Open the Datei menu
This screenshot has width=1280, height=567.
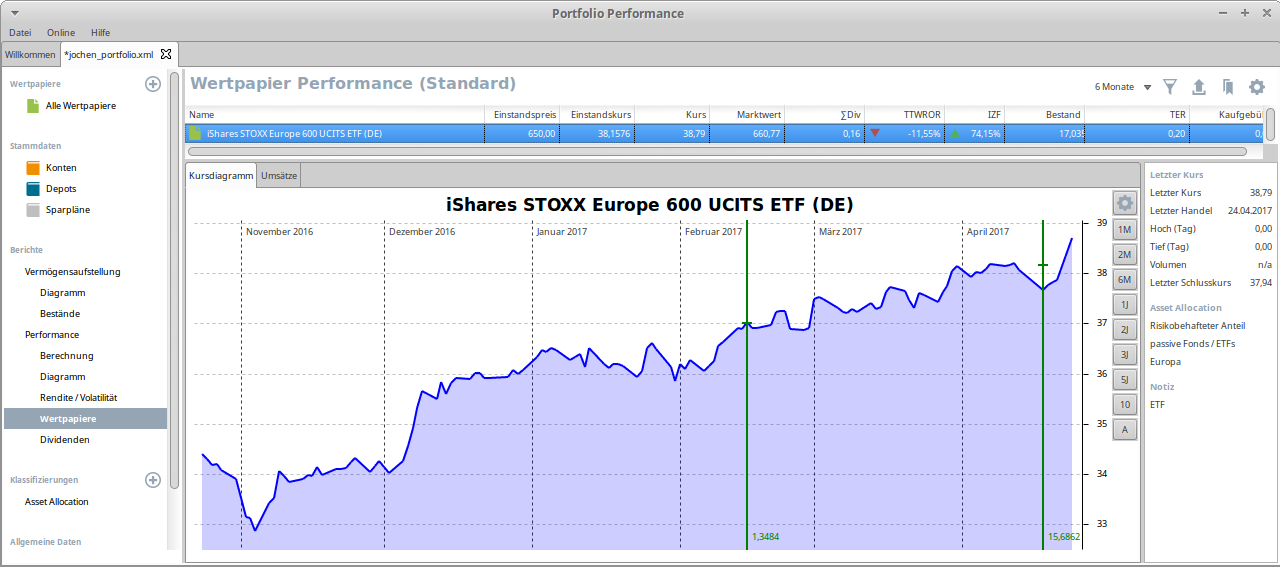[x=20, y=33]
